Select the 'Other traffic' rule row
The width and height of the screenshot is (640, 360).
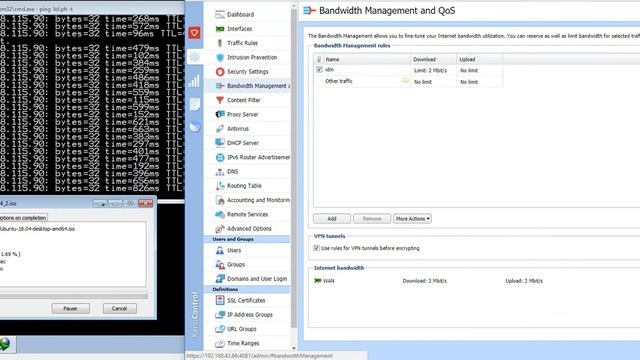pos(408,82)
